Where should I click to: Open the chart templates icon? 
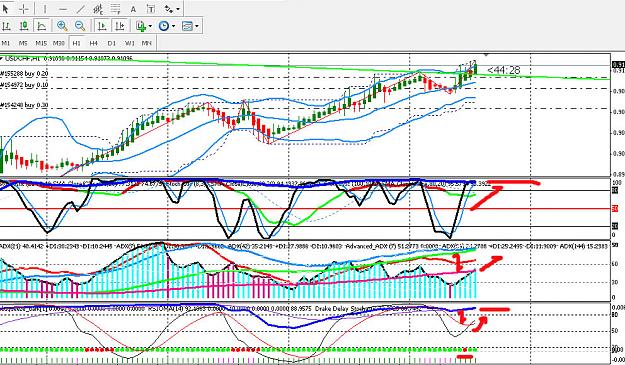(x=187, y=26)
